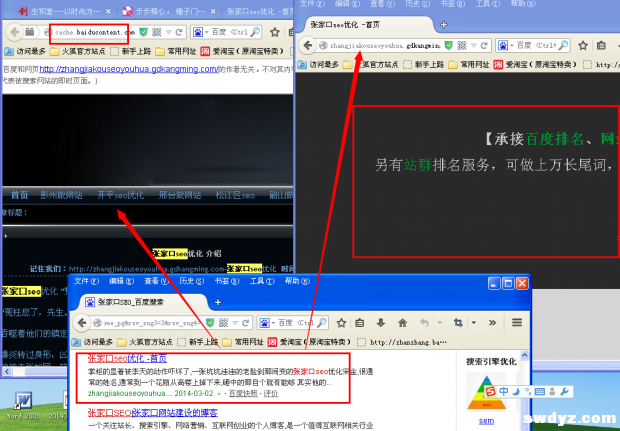Open 访问最多 bookmark in Baidu search window
The height and width of the screenshot is (431, 620).
click(93, 342)
